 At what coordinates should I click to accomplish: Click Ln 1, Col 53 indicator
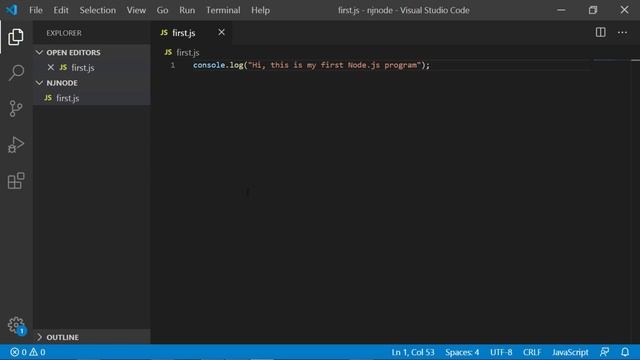413,352
